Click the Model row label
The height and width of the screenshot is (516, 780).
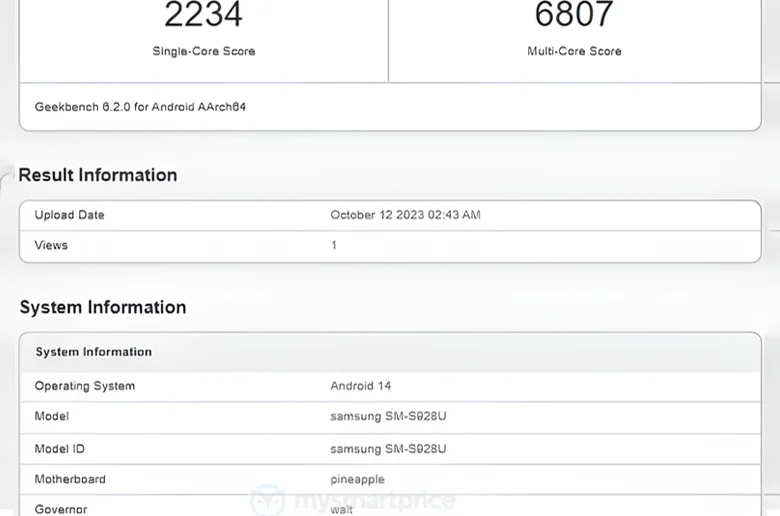click(x=52, y=416)
